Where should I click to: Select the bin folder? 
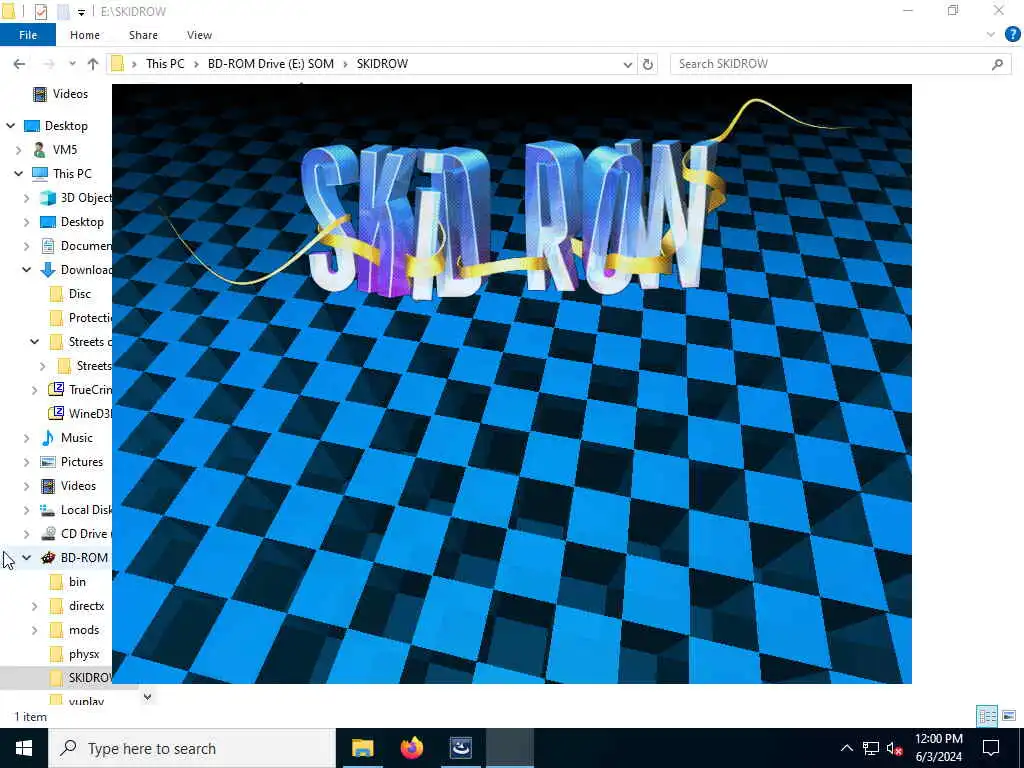(77, 582)
